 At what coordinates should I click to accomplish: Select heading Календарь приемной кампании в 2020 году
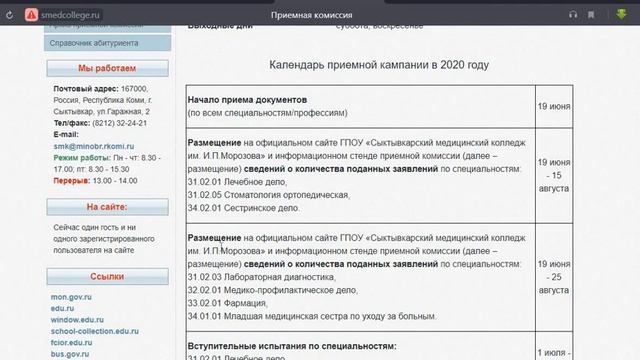click(379, 65)
